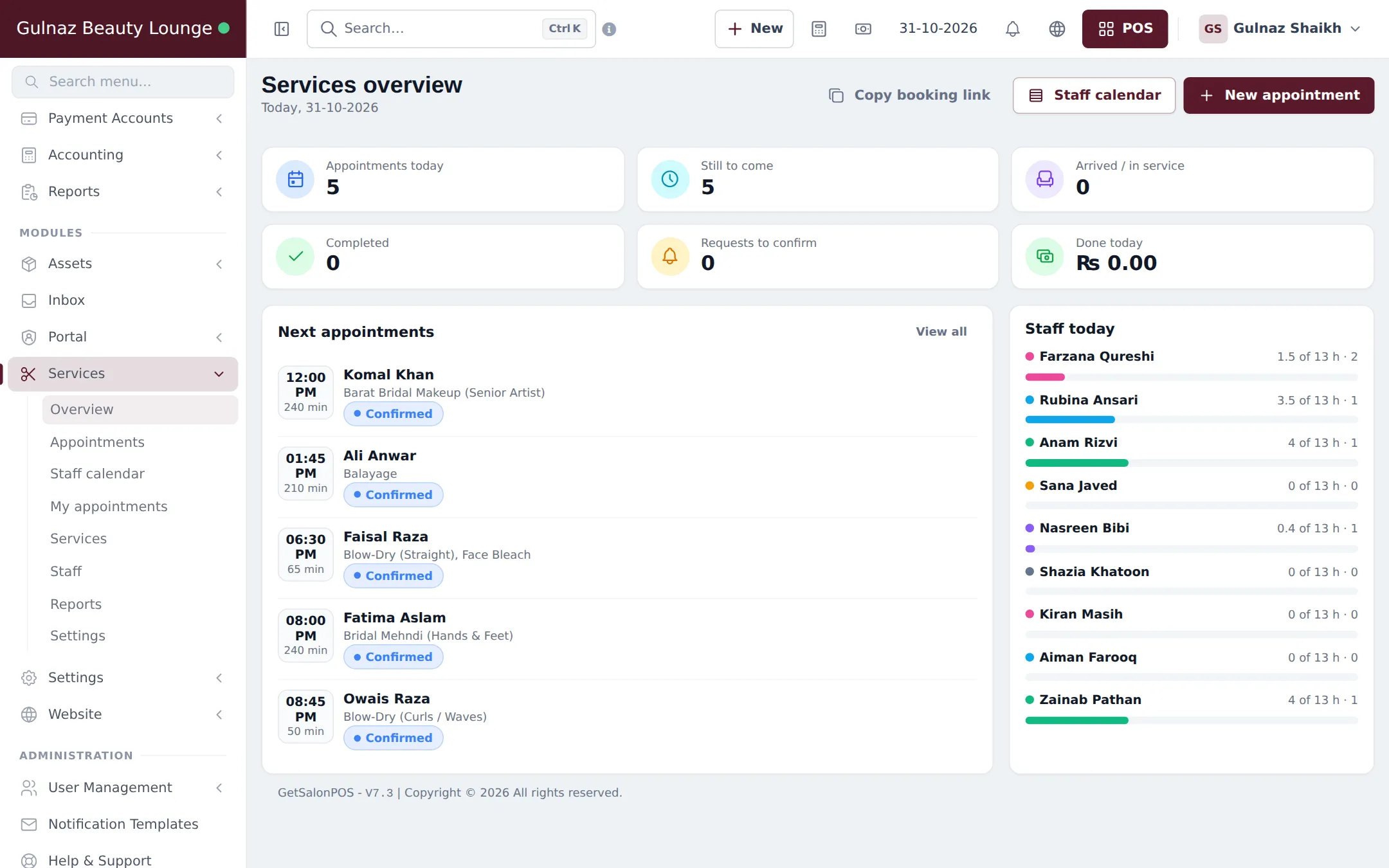Open the Gulnaz Shaikh user dropdown
Viewport: 1389px width, 868px height.
pyautogui.click(x=1280, y=29)
